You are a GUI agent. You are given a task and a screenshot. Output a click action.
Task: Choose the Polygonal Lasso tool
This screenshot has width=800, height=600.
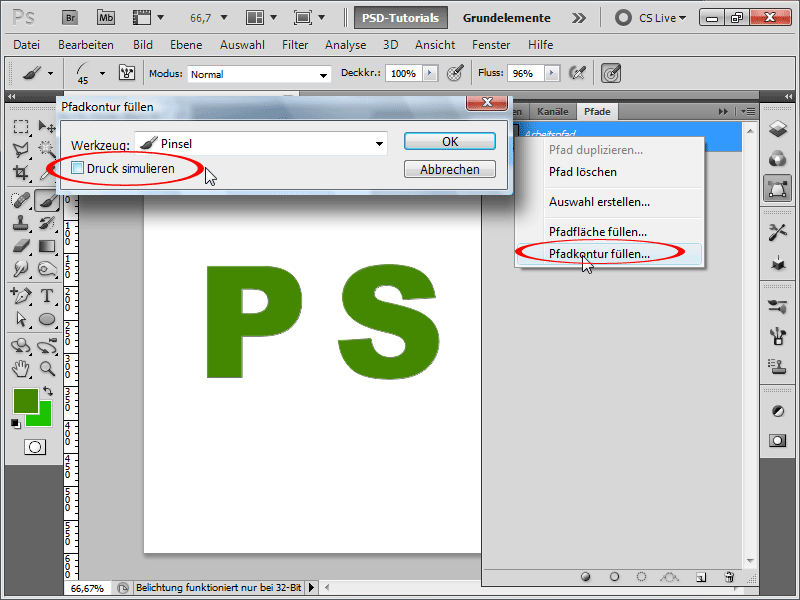pos(21,149)
